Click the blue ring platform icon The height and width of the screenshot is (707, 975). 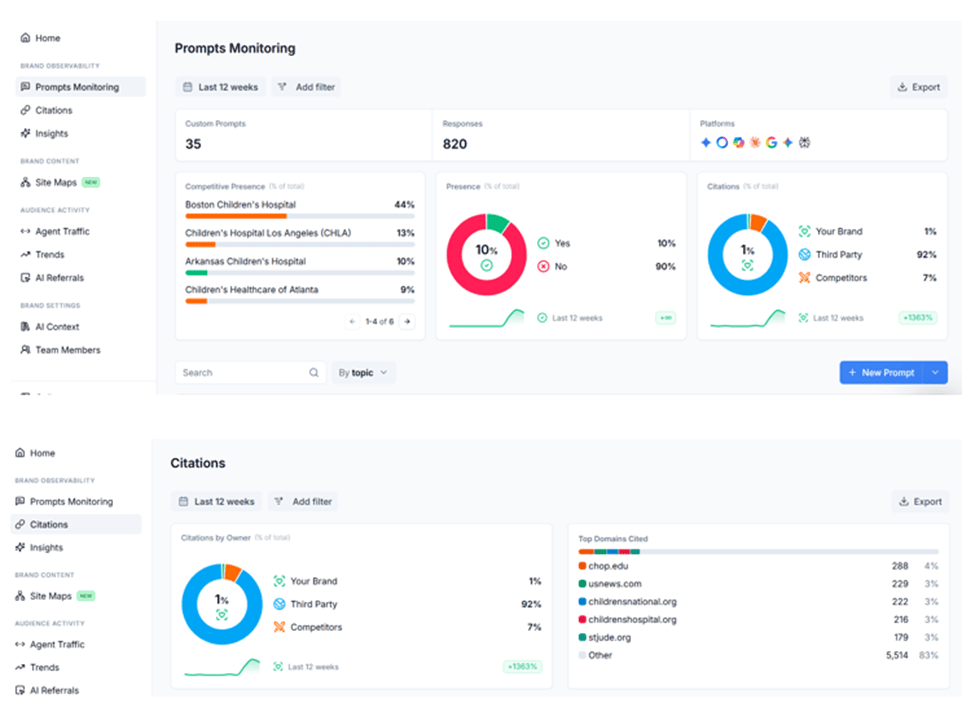point(722,142)
